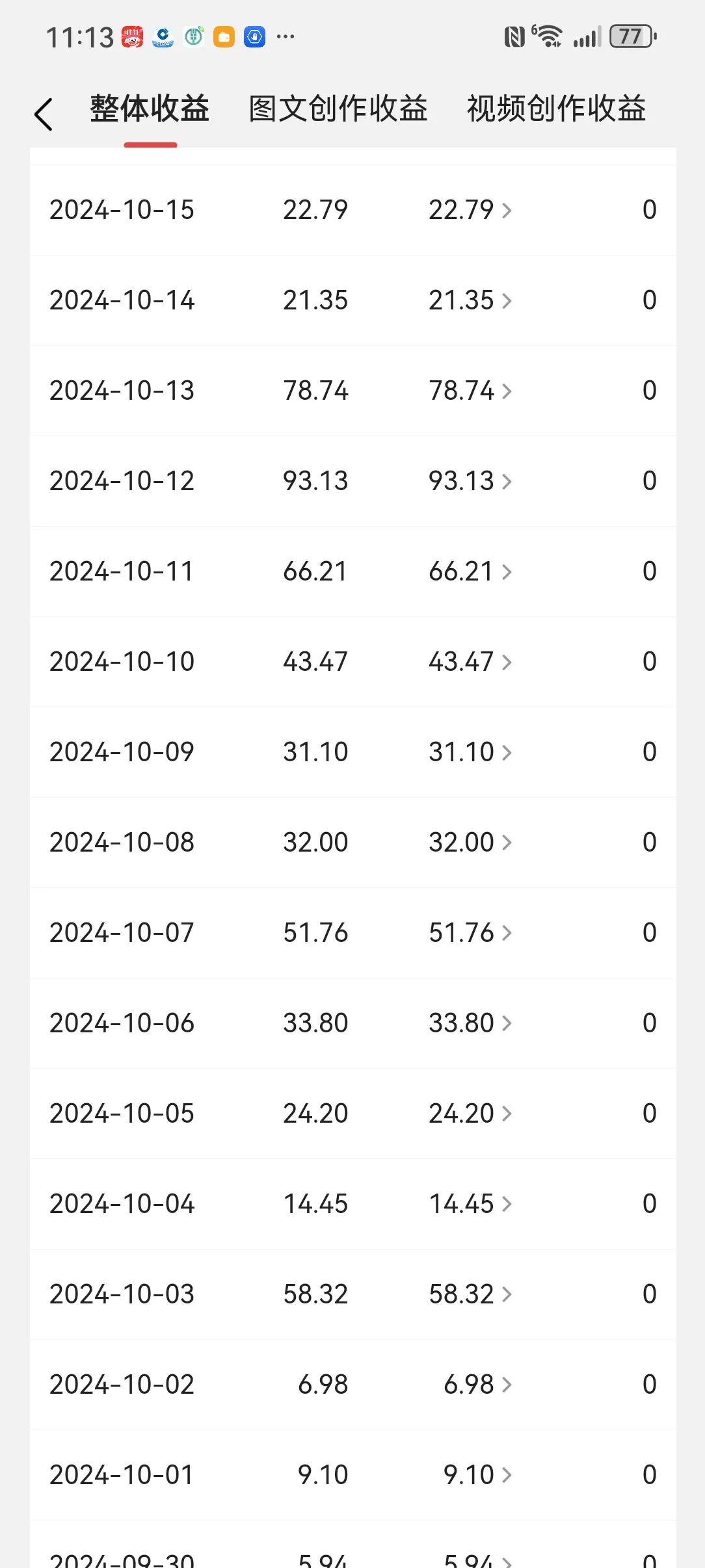Tap the chevron next to 43.47
The width and height of the screenshot is (705, 1568).
(x=507, y=662)
